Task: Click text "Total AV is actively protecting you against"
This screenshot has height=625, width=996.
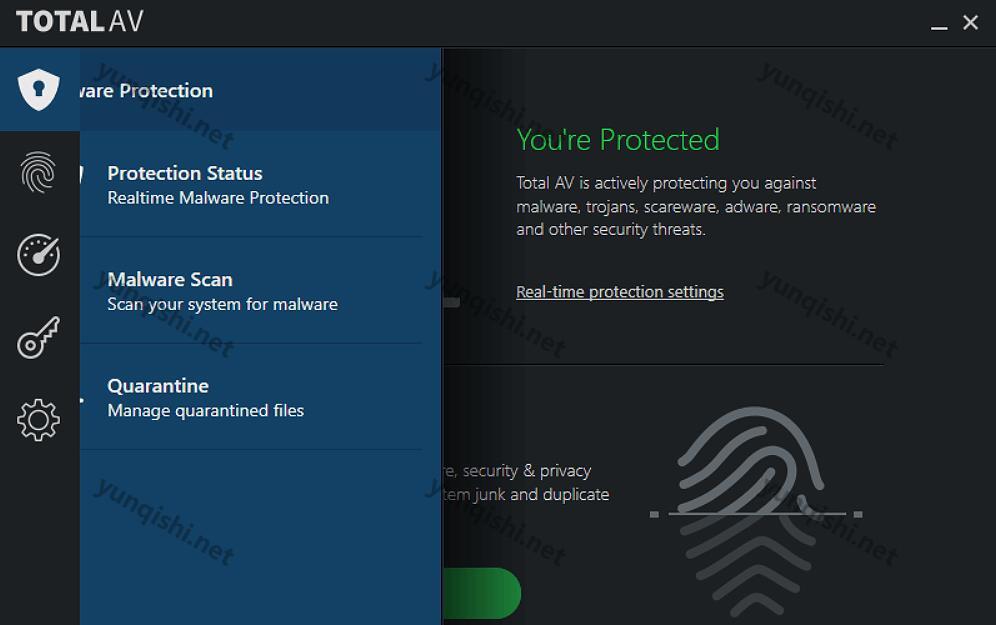Action: (666, 183)
